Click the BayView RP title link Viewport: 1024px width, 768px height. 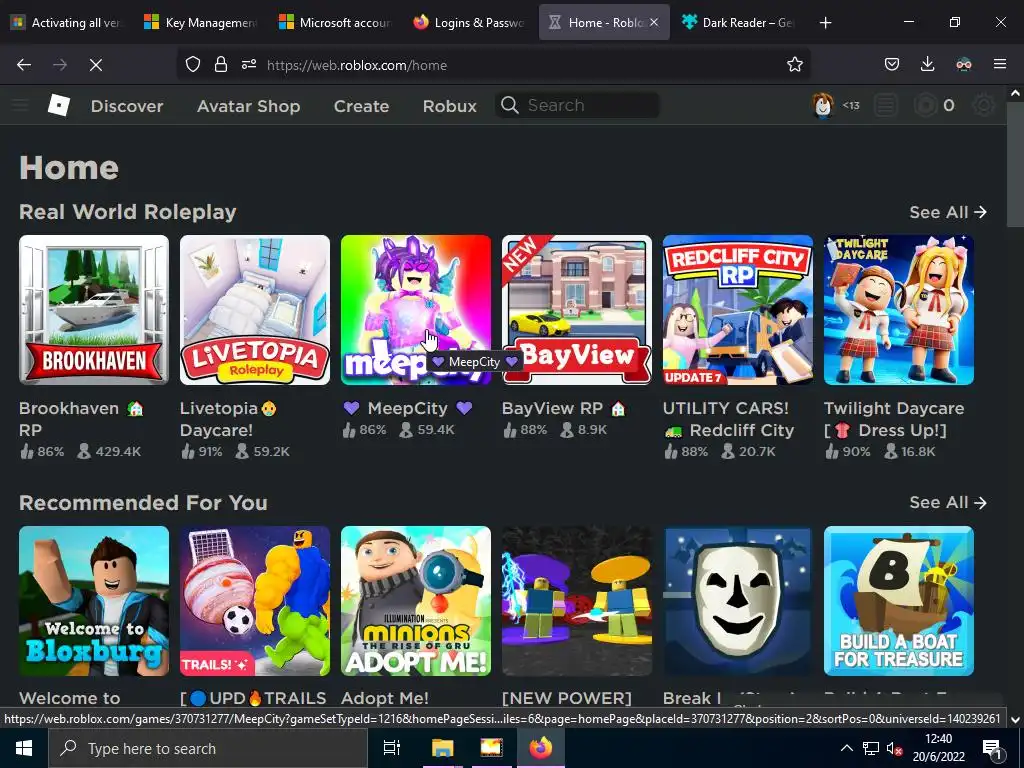[564, 408]
